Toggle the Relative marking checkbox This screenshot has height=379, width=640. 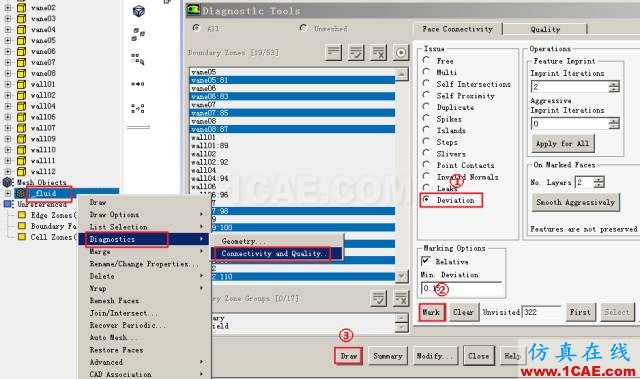(x=426, y=261)
